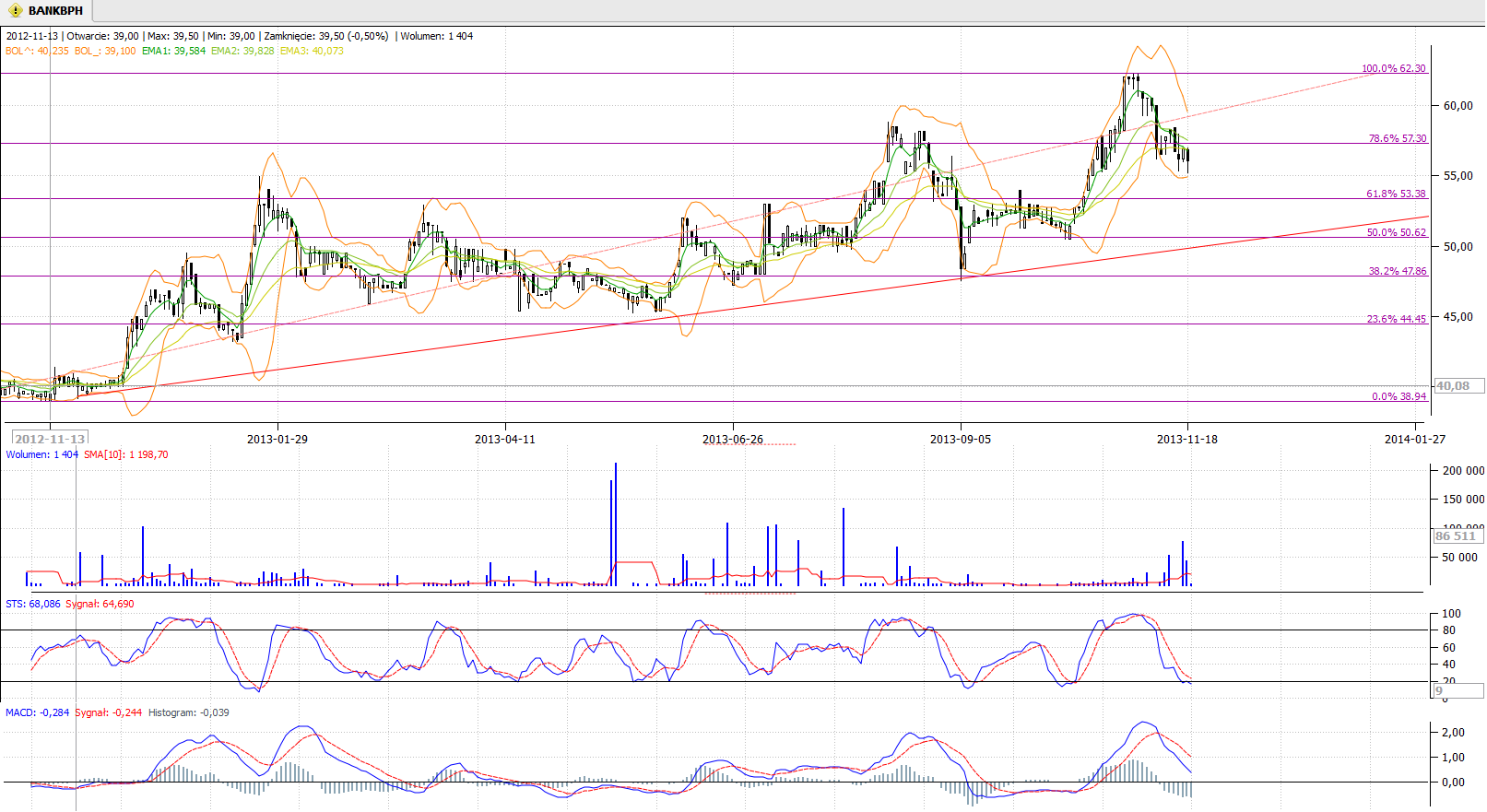Viewport: 1487px width, 812px height.
Task: Click the 150 000 volume axis label
Action: click(x=1463, y=500)
